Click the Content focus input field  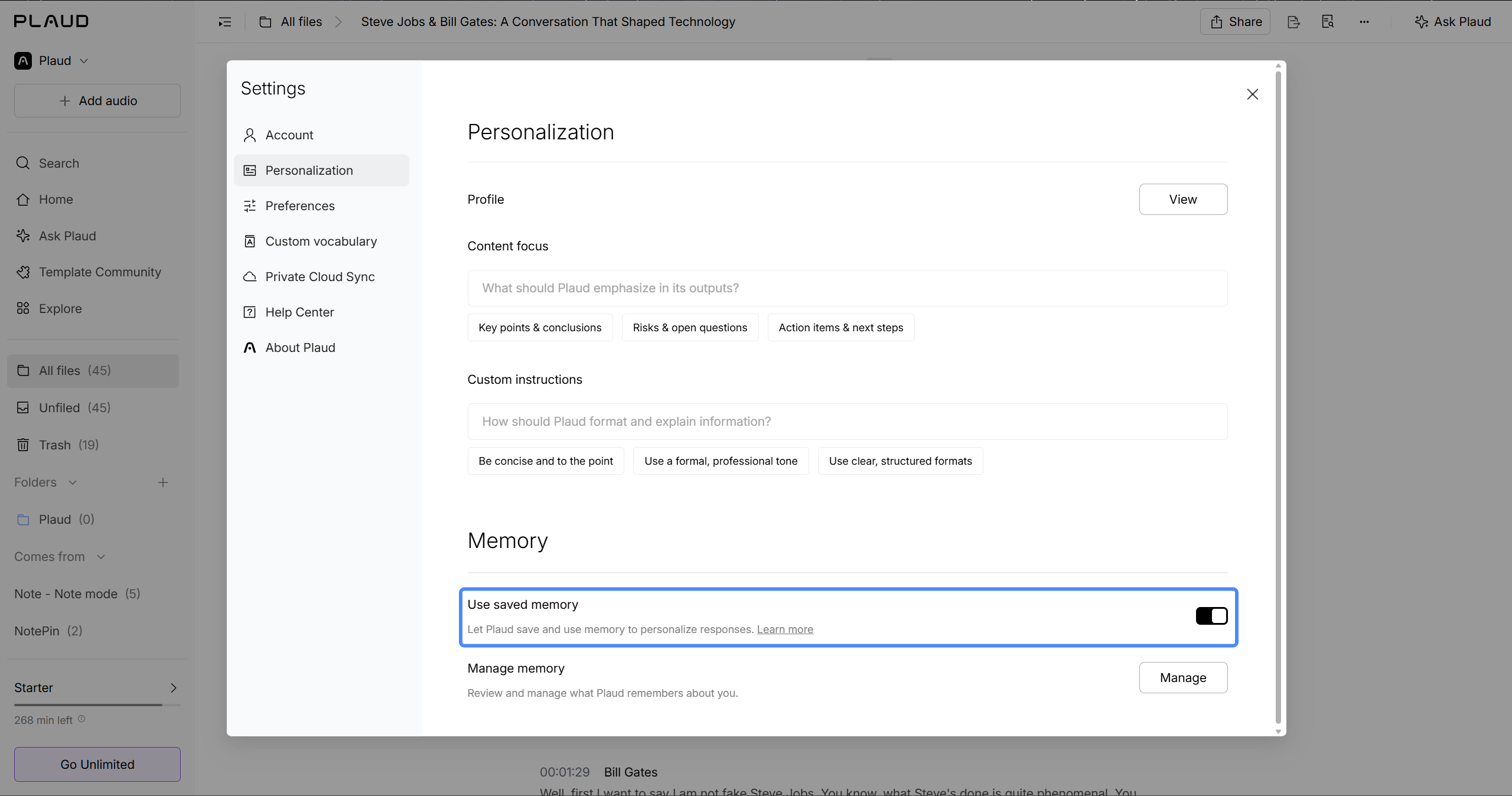848,288
